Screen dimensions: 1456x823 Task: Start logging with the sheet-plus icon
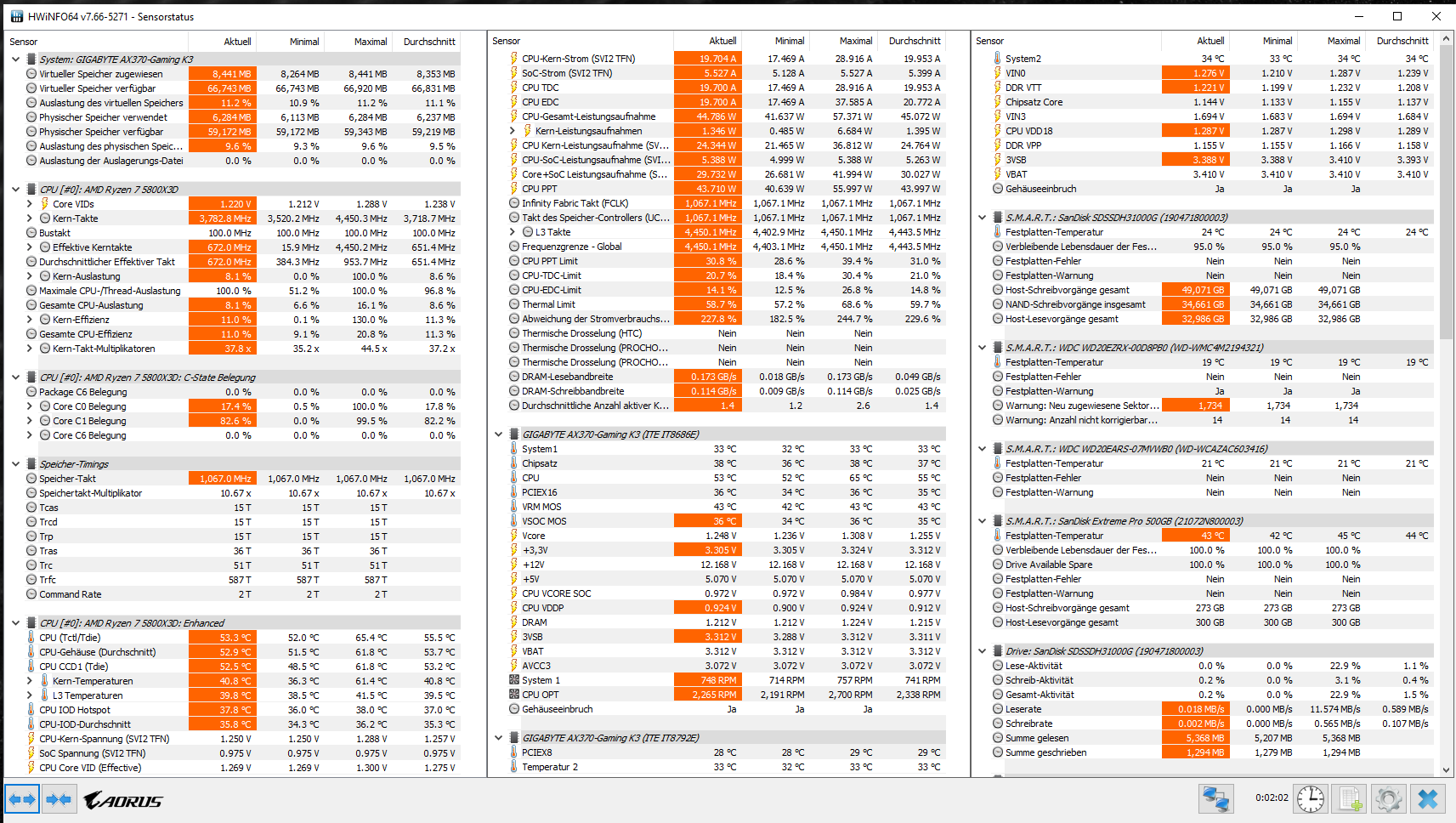tap(1350, 799)
